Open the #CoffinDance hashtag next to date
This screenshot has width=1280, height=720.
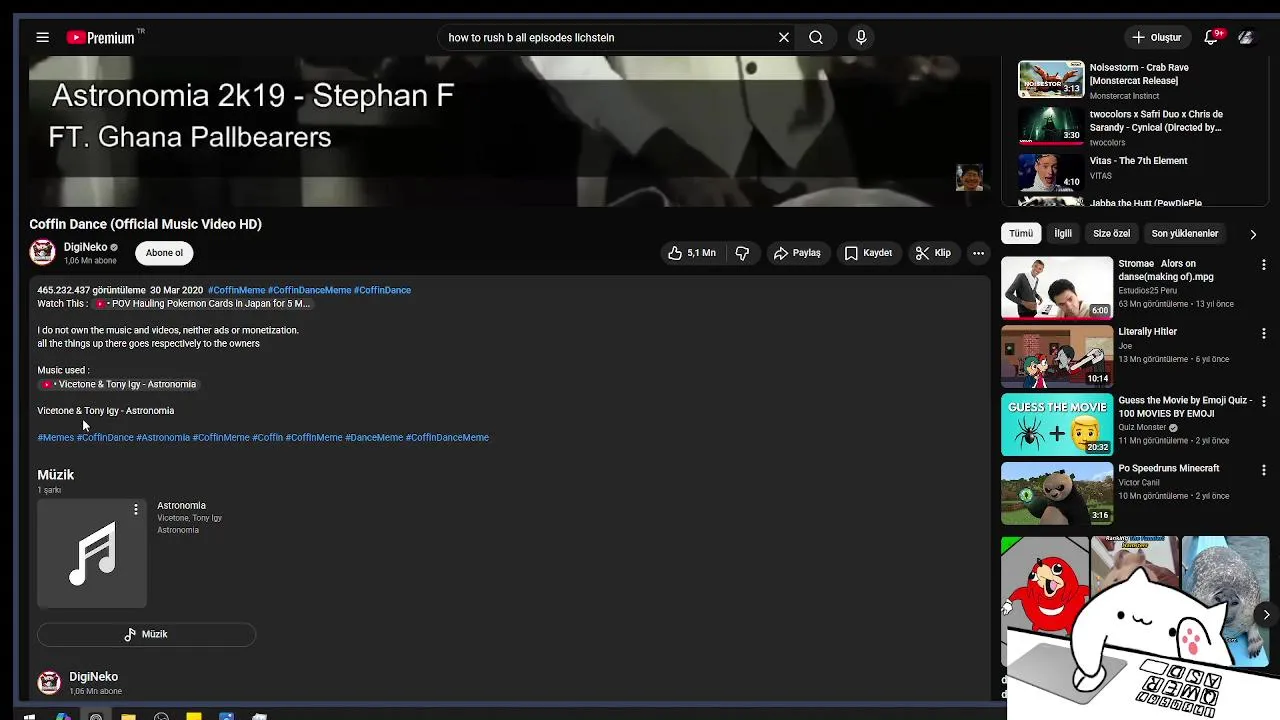pos(382,290)
